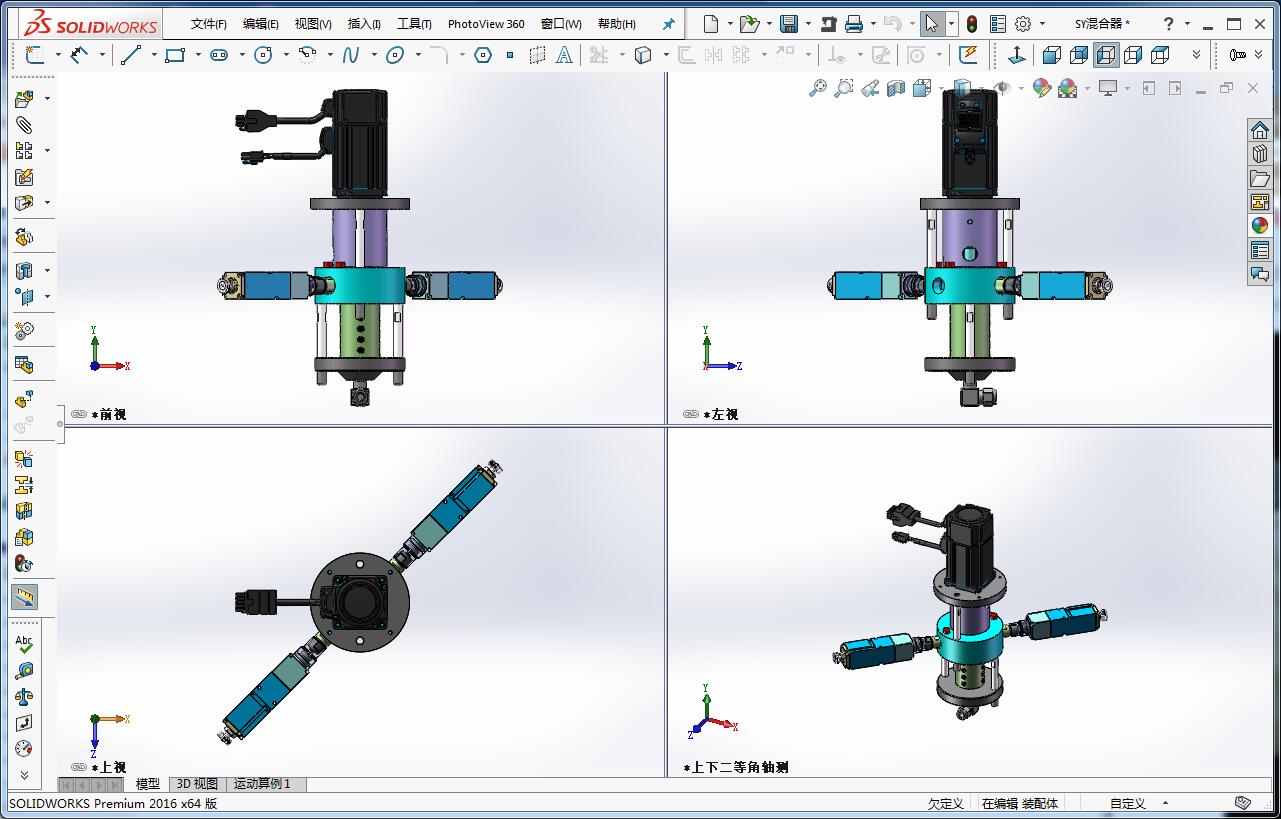Open the Spline tool dropdown arrow
Viewport: 1281px width, 819px height.
coord(374,55)
